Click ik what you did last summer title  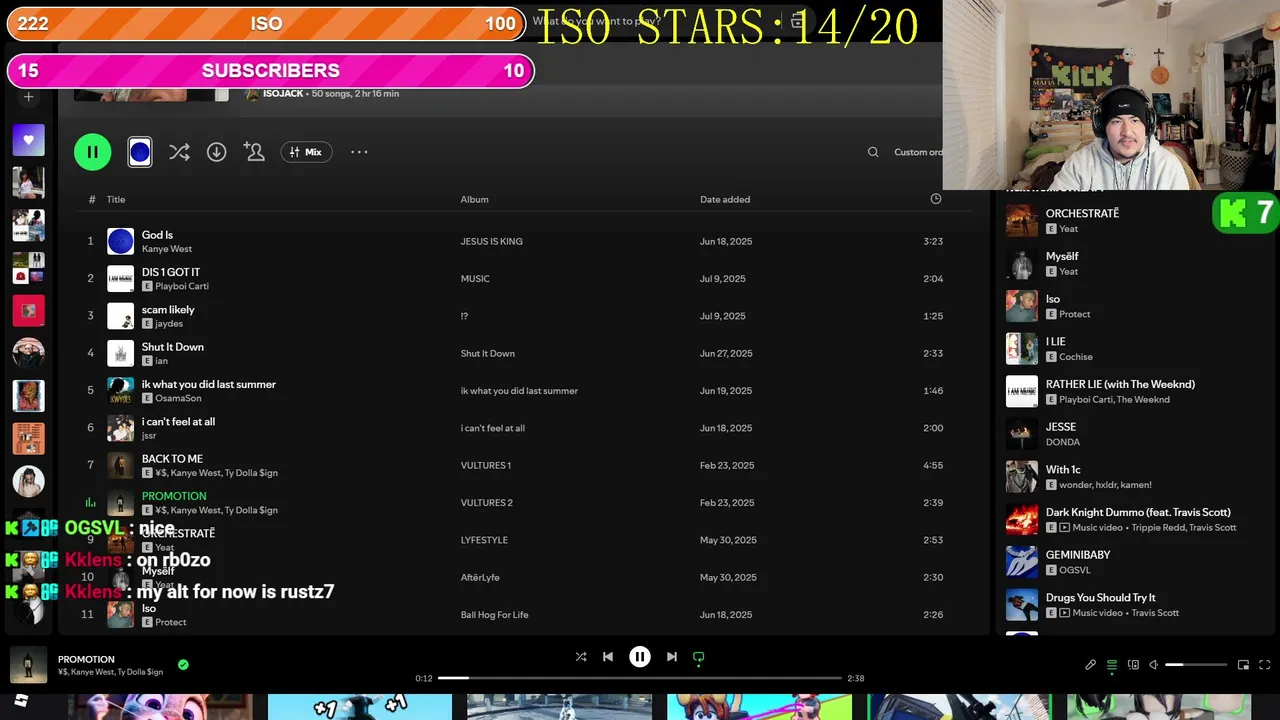coord(209,384)
